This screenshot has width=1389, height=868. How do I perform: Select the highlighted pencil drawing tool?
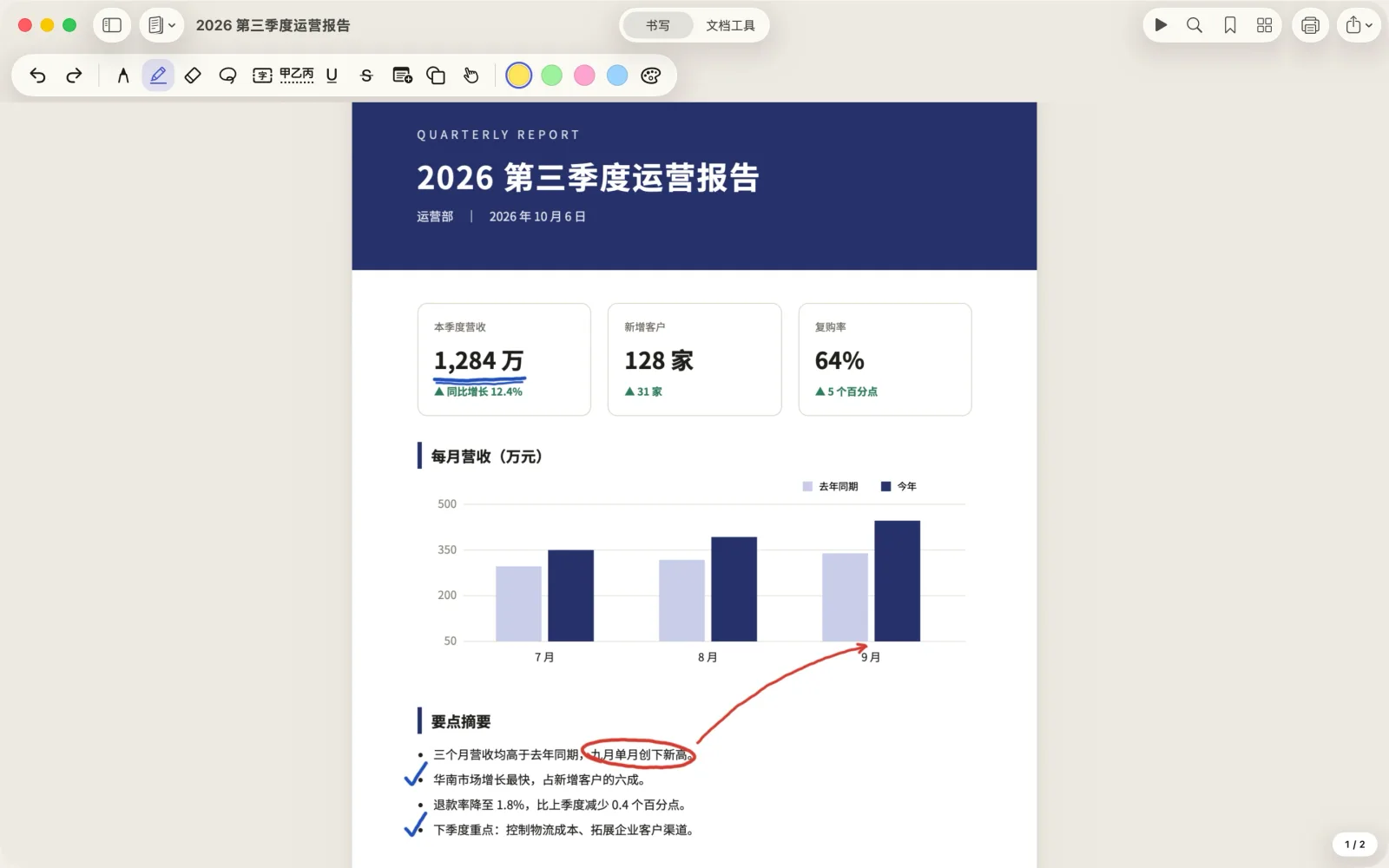(158, 76)
